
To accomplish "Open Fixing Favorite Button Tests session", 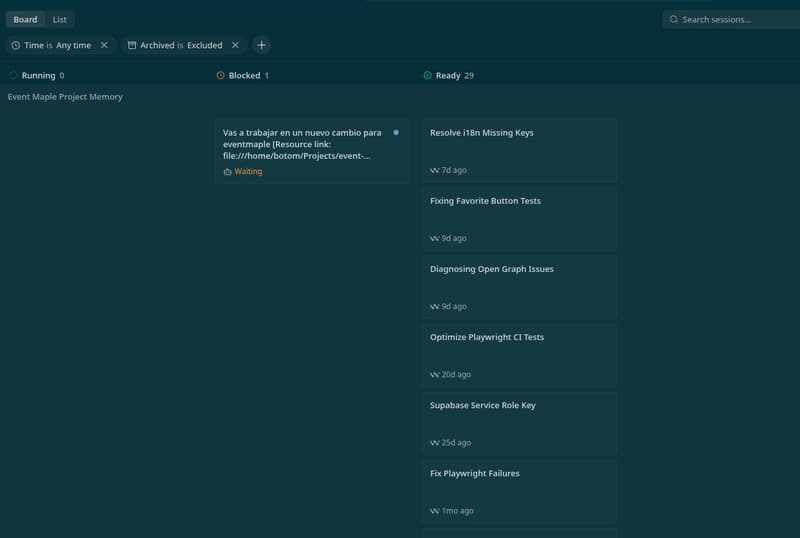I will coord(519,219).
